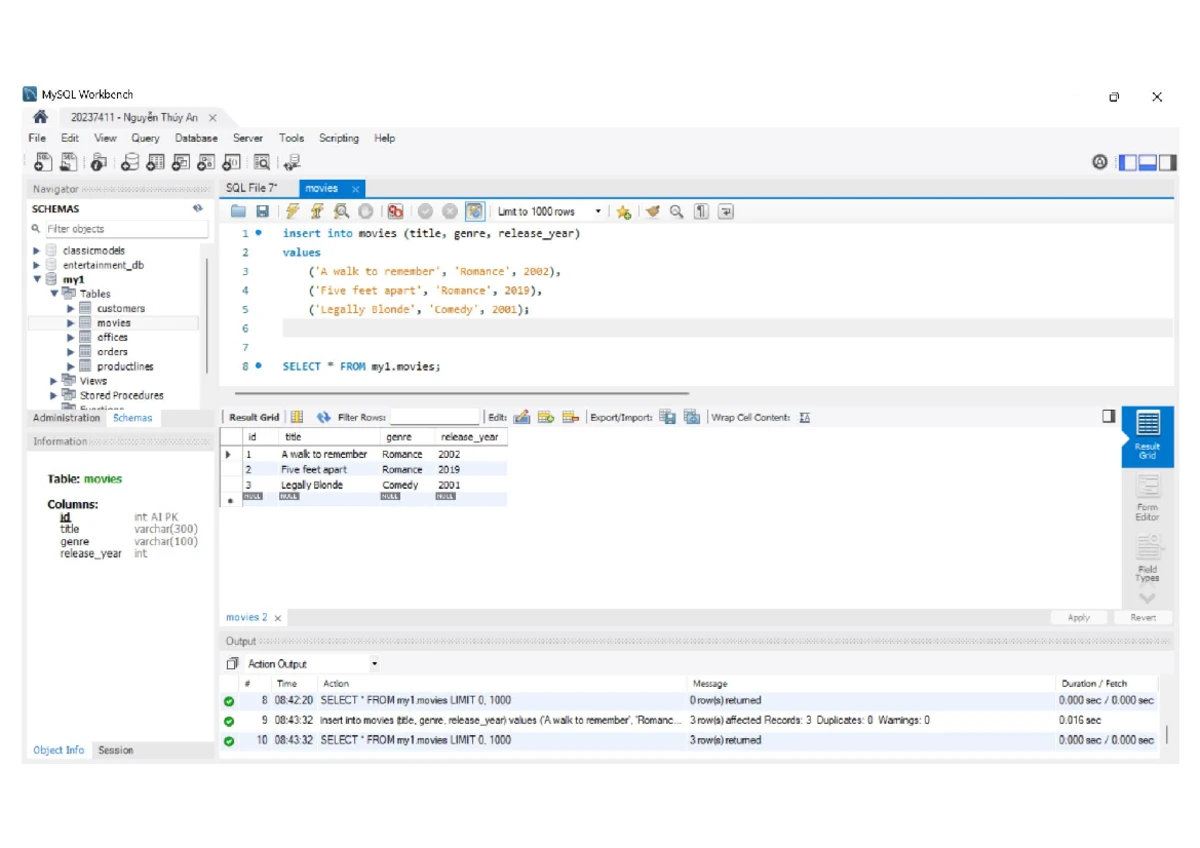The width and height of the screenshot is (1200, 848).
Task: Search table data icon in main toolbar
Action: tap(262, 162)
